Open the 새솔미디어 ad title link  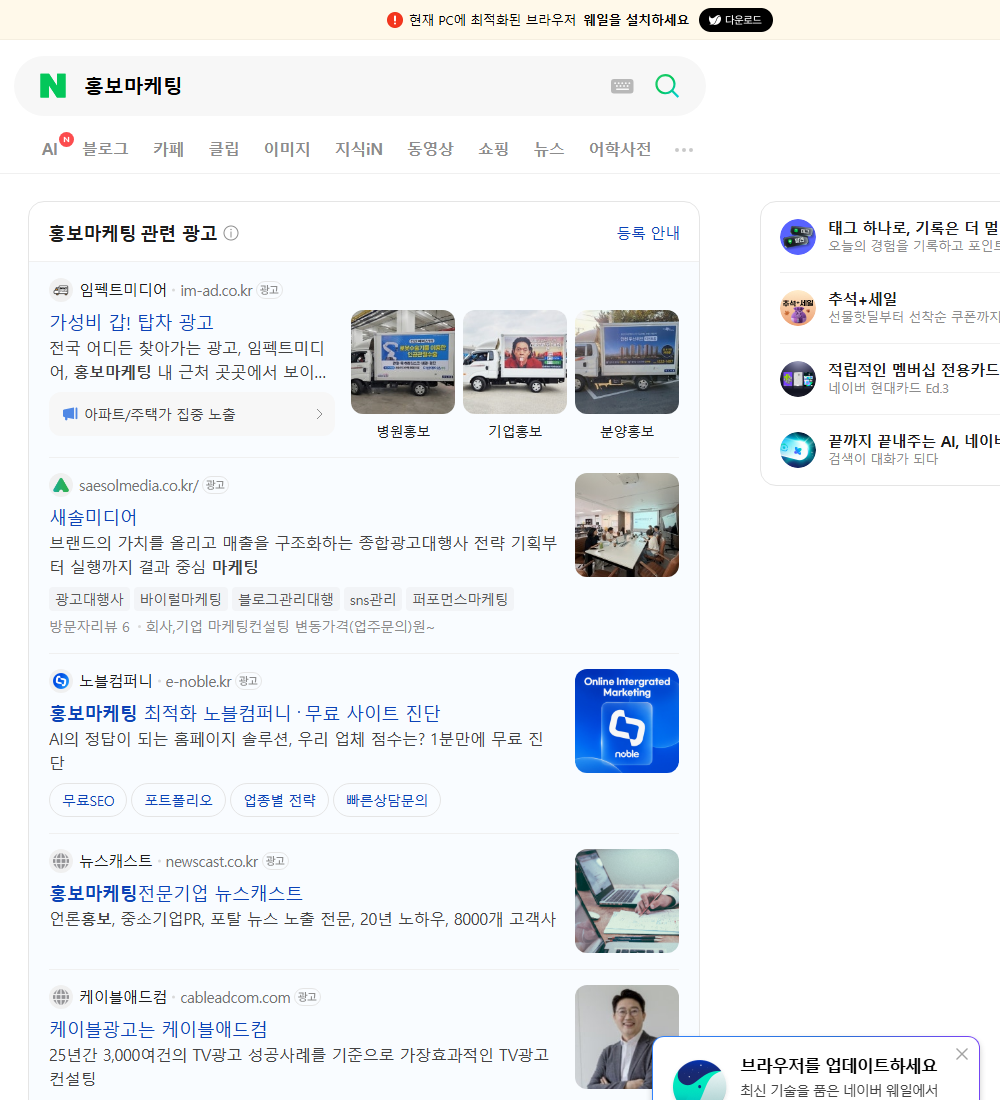(93, 517)
